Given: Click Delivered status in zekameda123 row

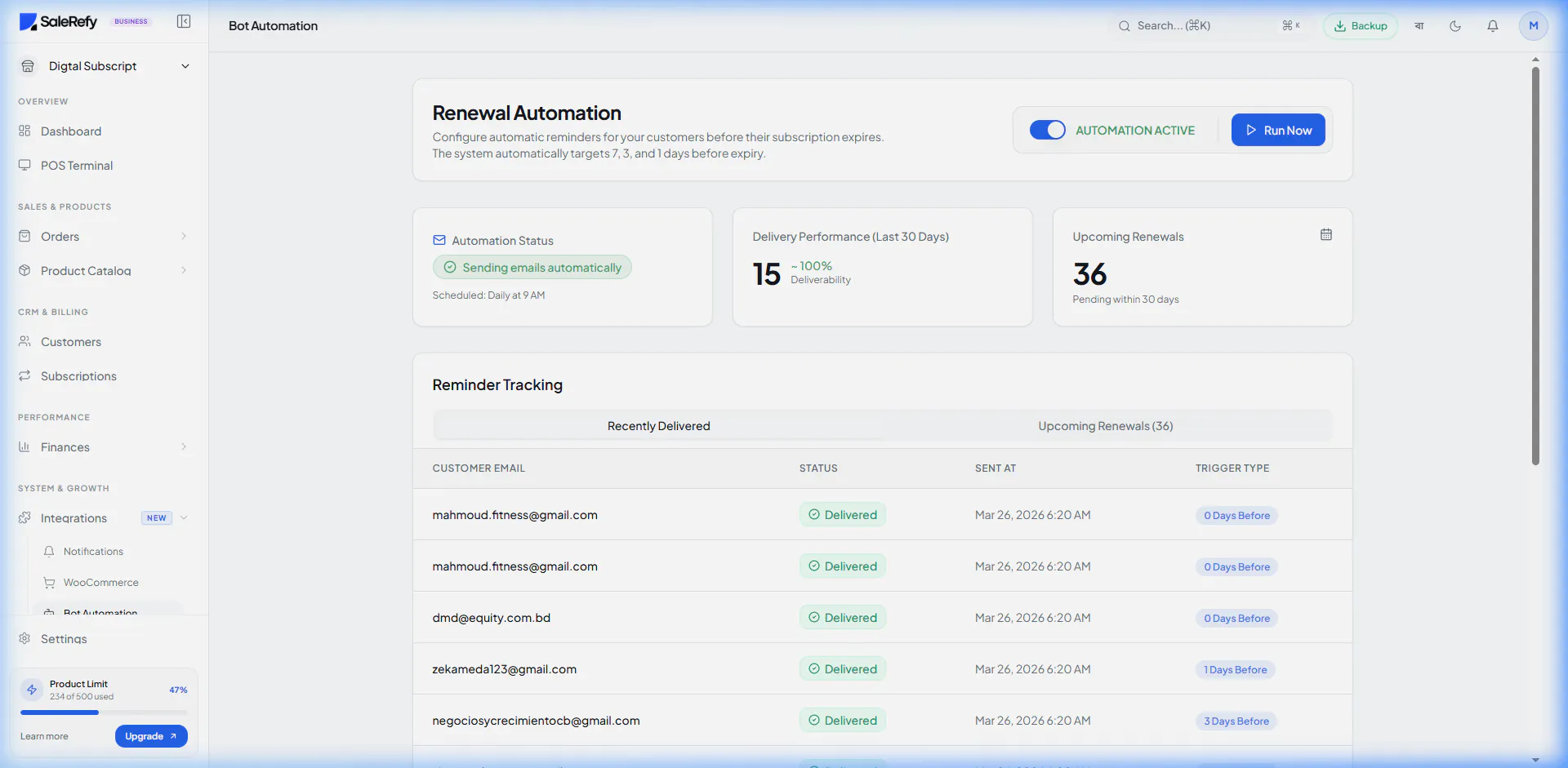Looking at the screenshot, I should point(843,669).
